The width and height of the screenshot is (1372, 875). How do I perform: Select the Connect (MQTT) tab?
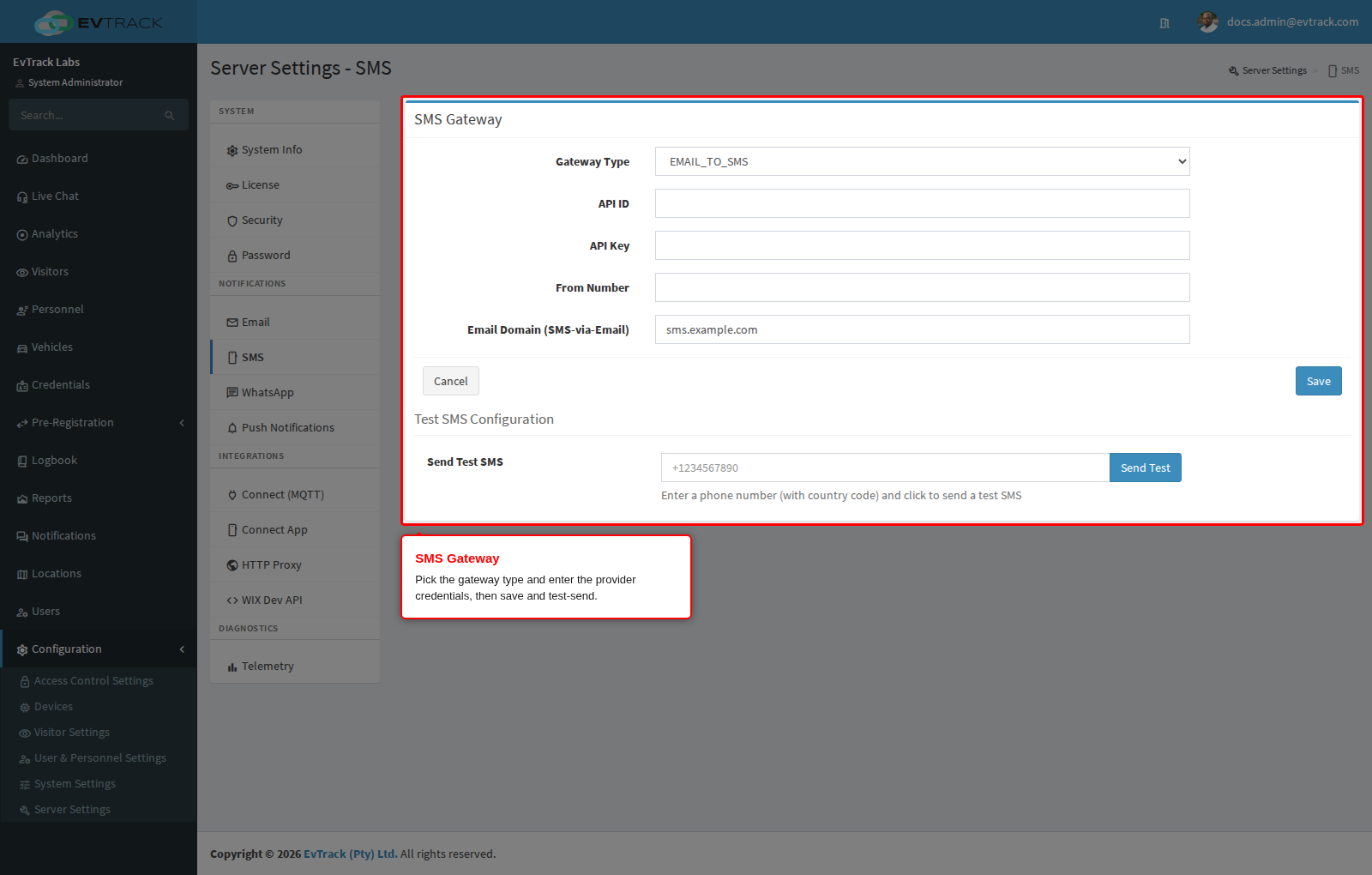pos(295,495)
